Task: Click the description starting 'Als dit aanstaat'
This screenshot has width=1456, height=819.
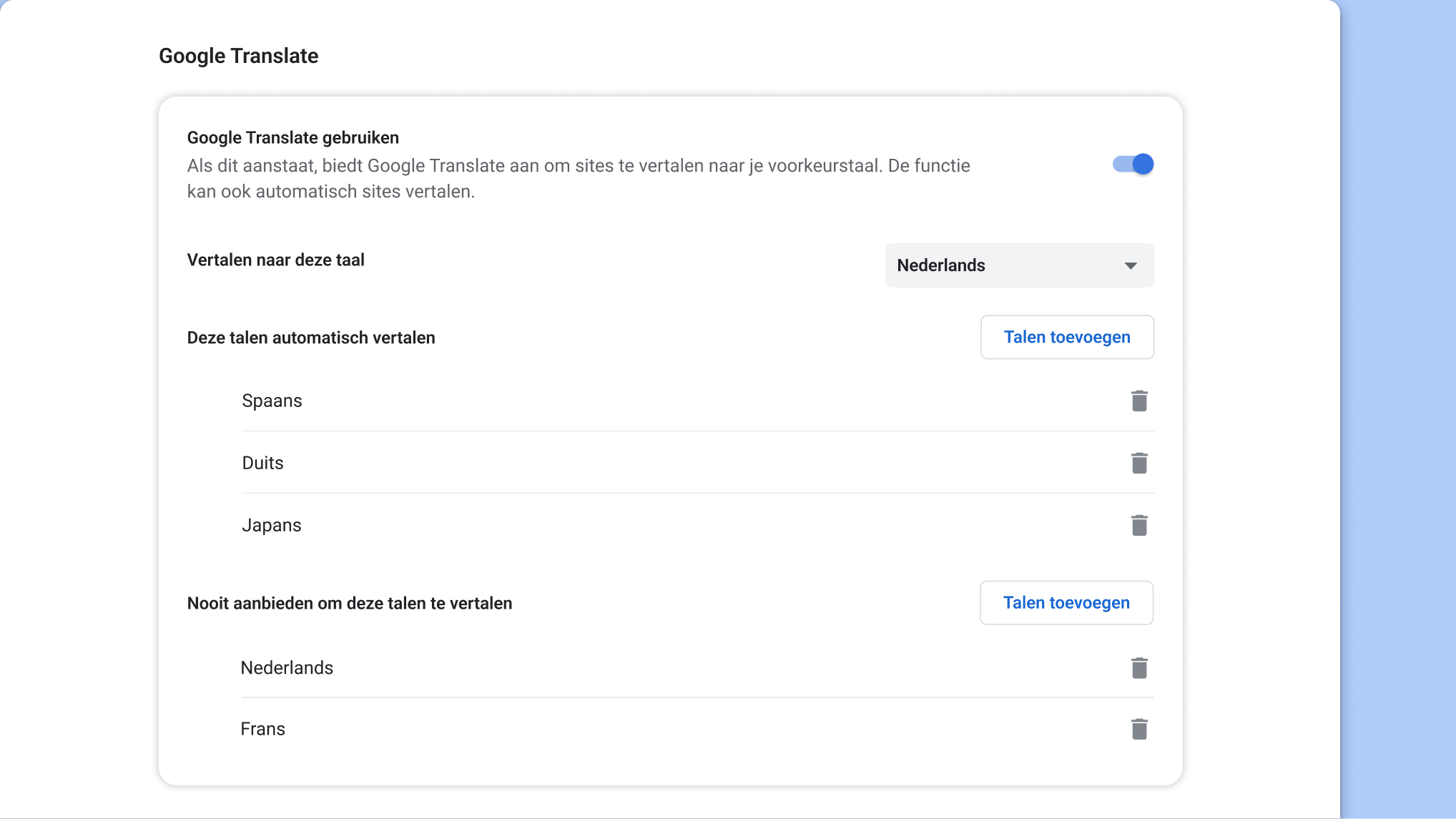Action: click(x=579, y=178)
